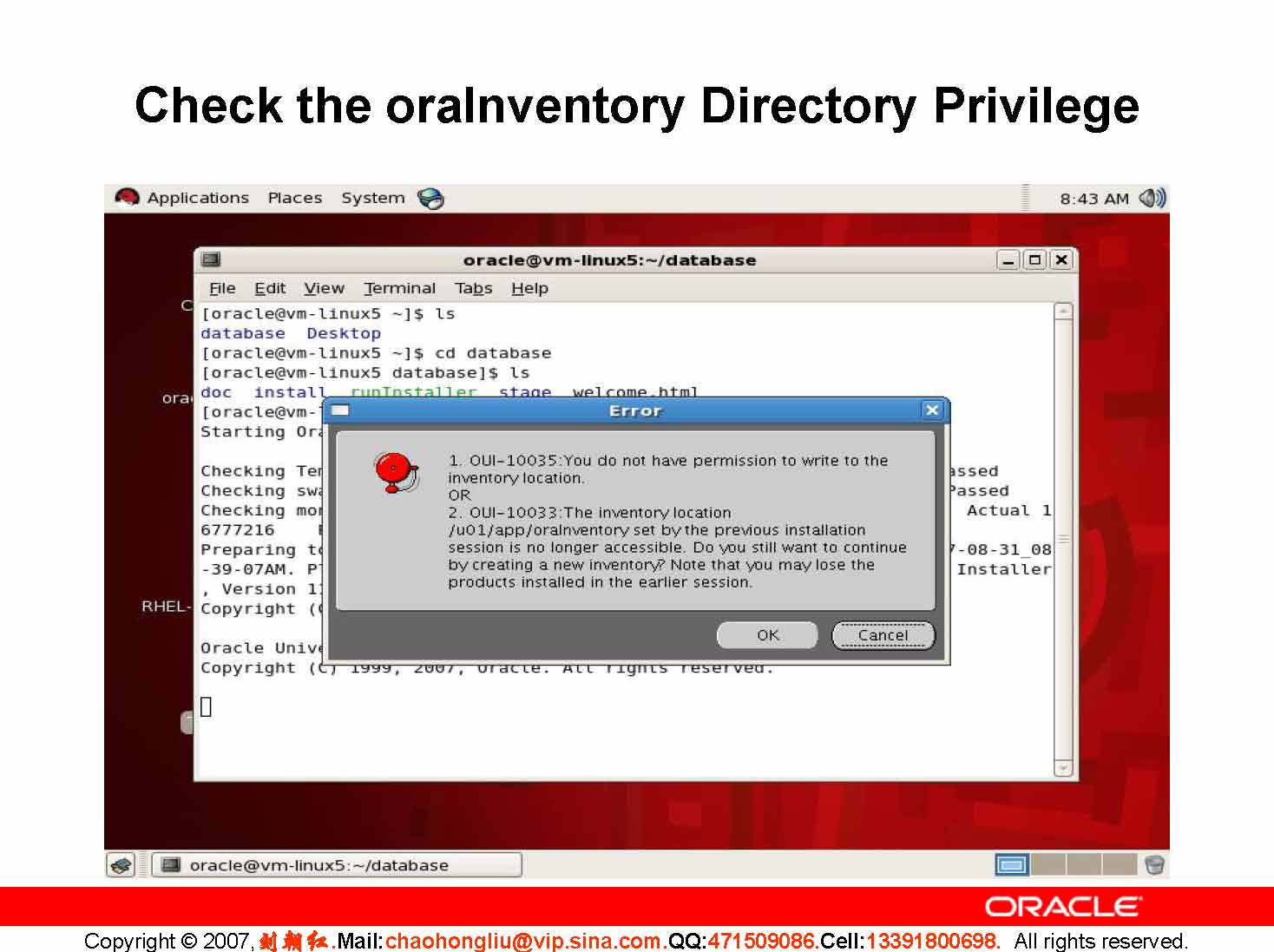
Task: Click the terminal vertical scrollbar thumb
Action: click(x=1063, y=540)
